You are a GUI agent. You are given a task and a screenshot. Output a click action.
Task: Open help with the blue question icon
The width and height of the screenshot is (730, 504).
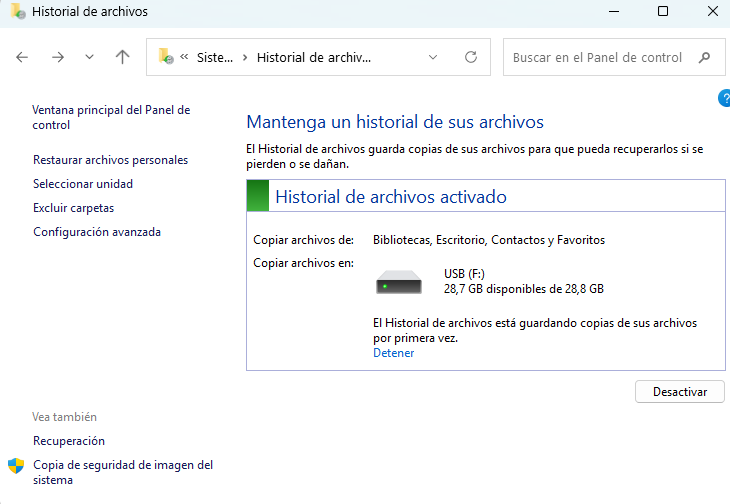(724, 98)
